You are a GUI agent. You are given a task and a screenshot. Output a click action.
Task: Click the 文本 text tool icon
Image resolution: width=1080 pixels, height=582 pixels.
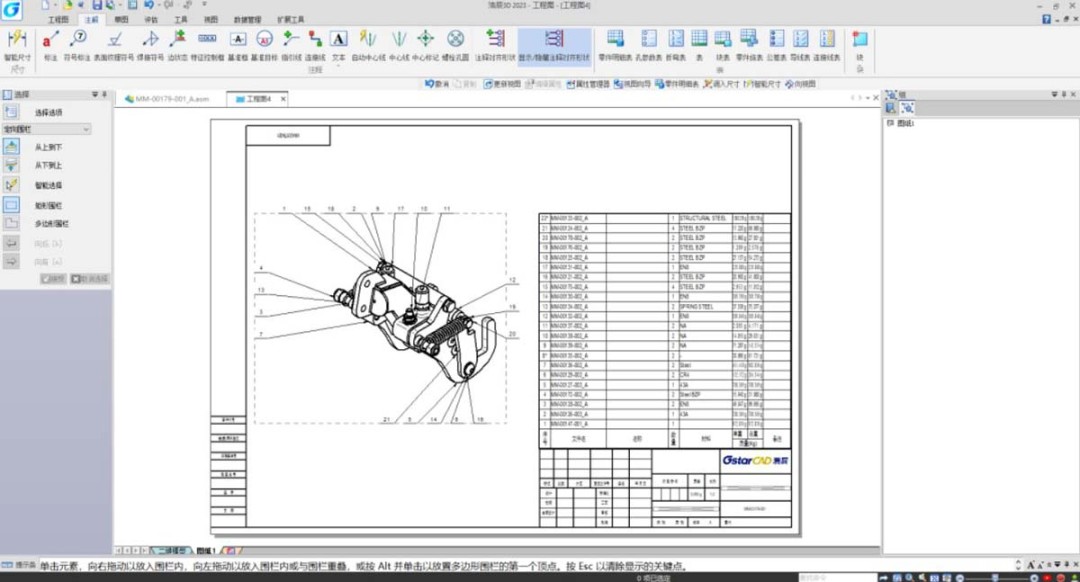(x=339, y=40)
